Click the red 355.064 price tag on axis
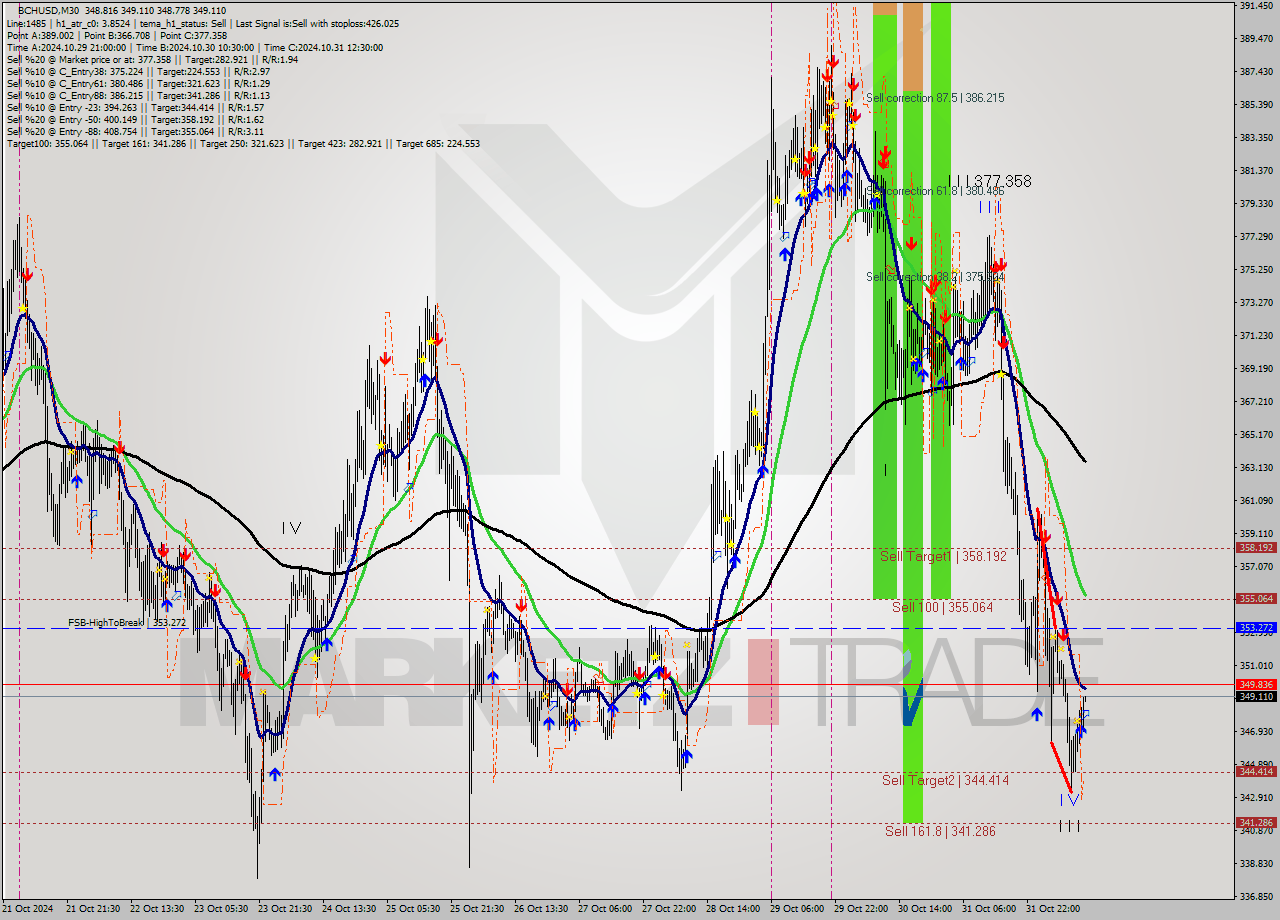The height and width of the screenshot is (920, 1280). [x=1256, y=599]
